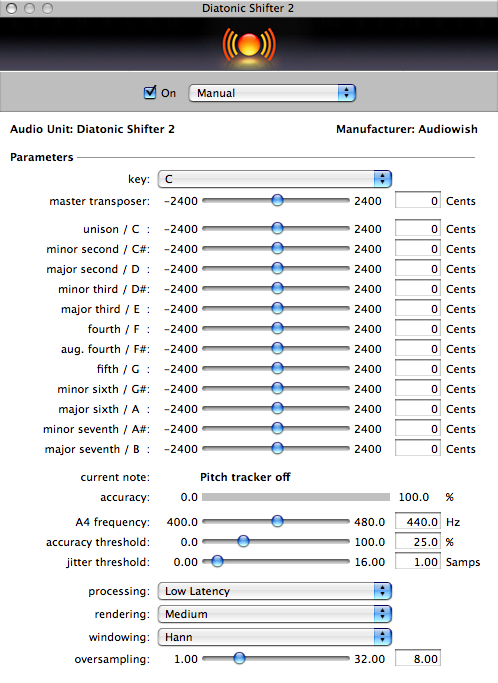Click the minor seventh / A# Cents field

tap(418, 429)
